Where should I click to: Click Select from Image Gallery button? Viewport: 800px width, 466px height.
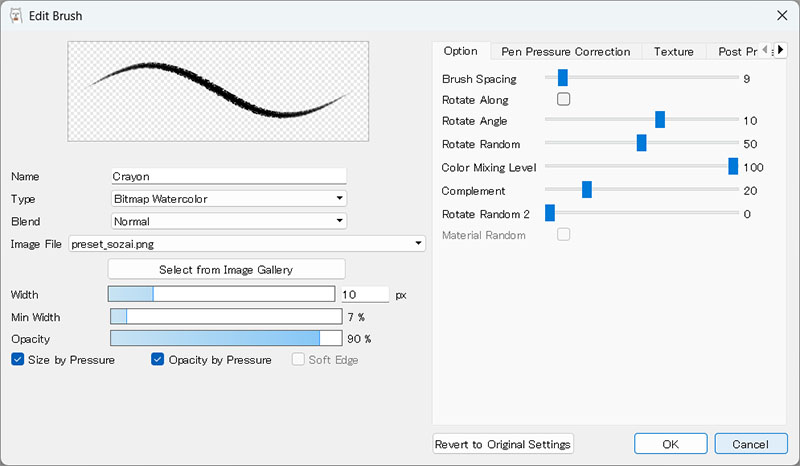(226, 269)
